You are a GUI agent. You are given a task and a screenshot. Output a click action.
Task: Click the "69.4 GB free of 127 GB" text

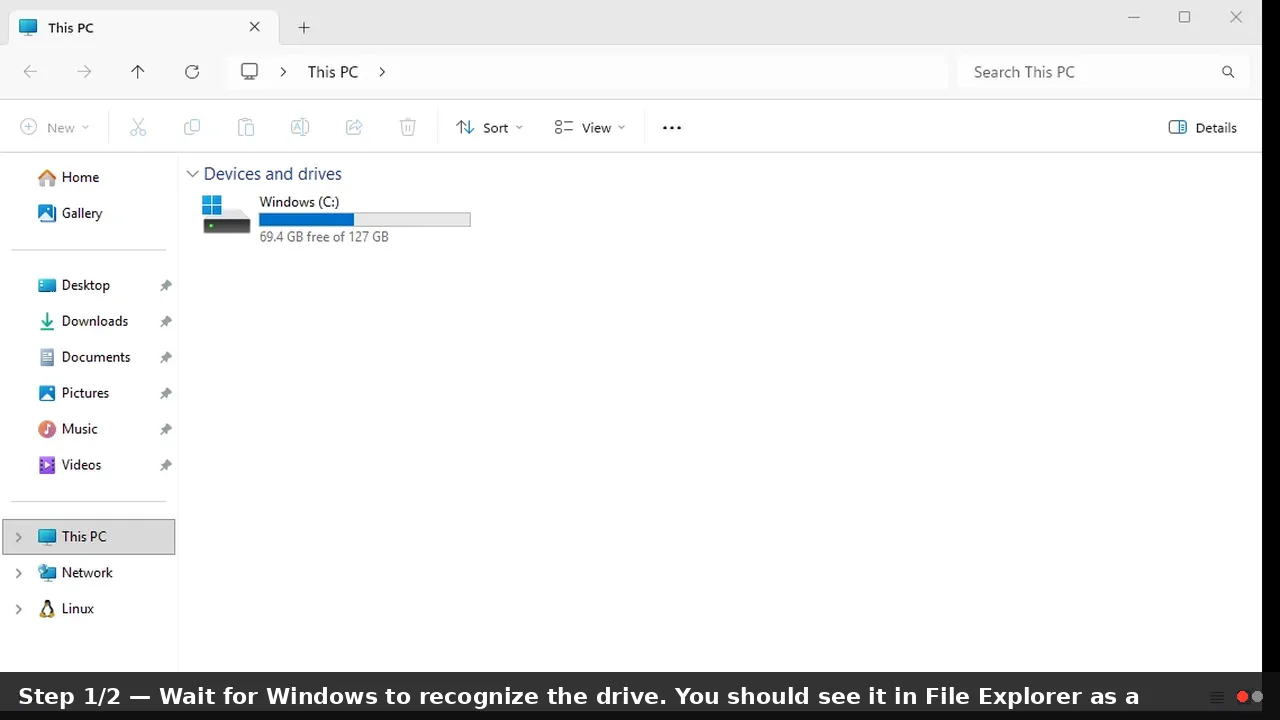pyautogui.click(x=324, y=237)
